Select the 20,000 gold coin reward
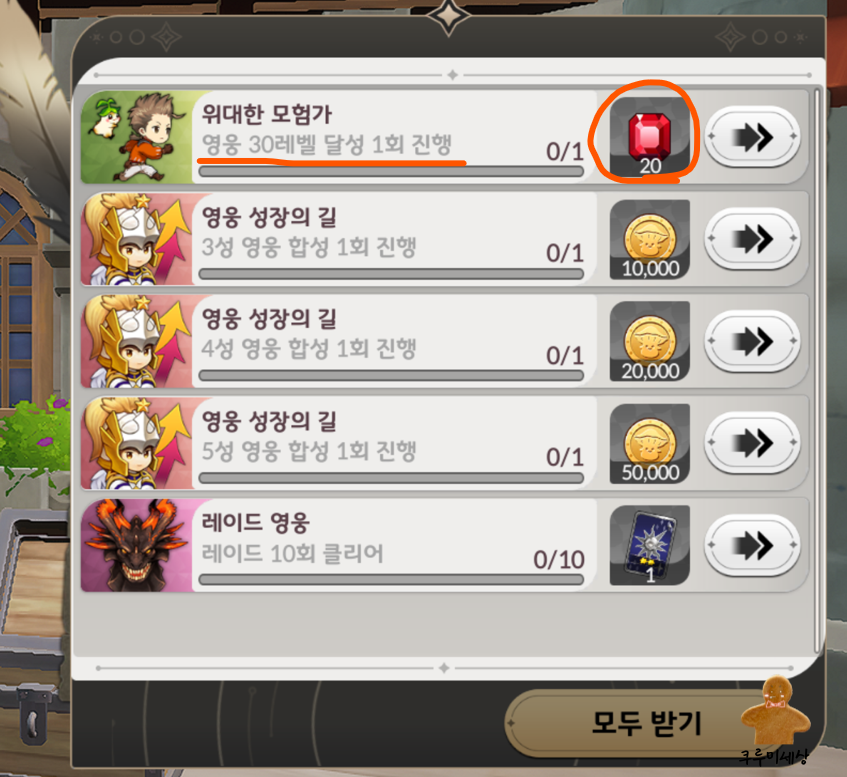 point(650,341)
